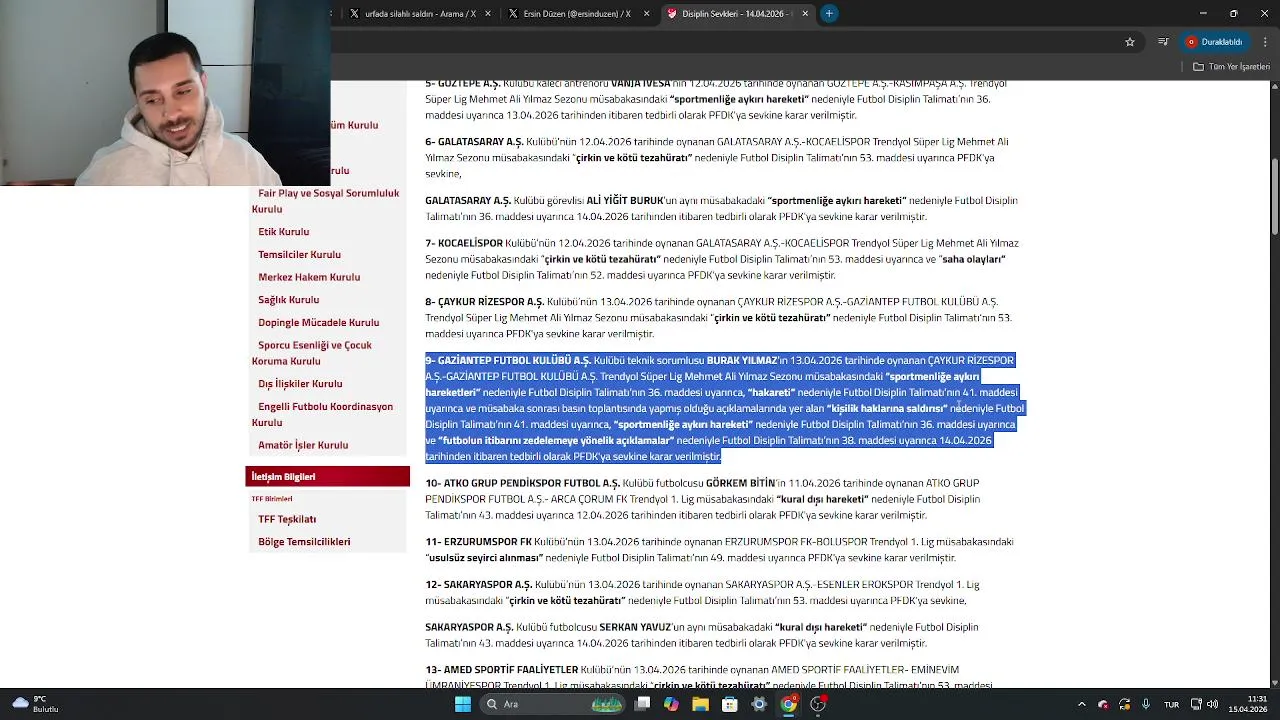
Task: Click '10- ATKO GRUP PENDİKSPOR FUTBOL A.Ş.' heading
Action: click(x=522, y=484)
